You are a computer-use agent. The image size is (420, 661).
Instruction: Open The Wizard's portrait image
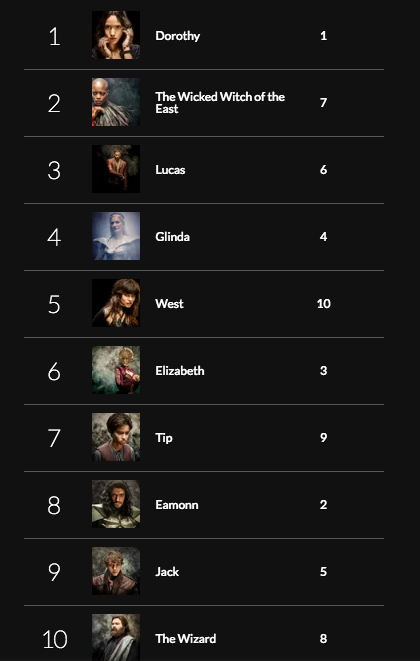coord(116,637)
